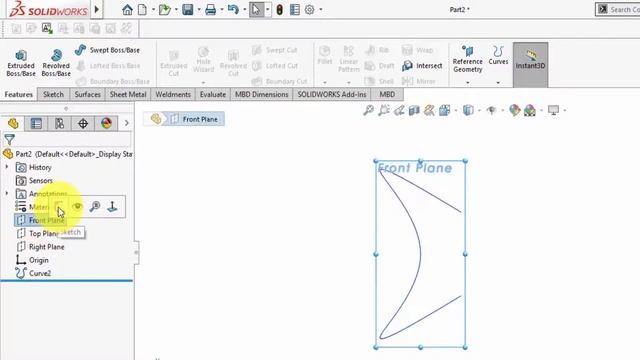Screen dimensions: 640x360
Task: Open the dropdown arrow next to New
Action: pyautogui.click(x=153, y=9)
